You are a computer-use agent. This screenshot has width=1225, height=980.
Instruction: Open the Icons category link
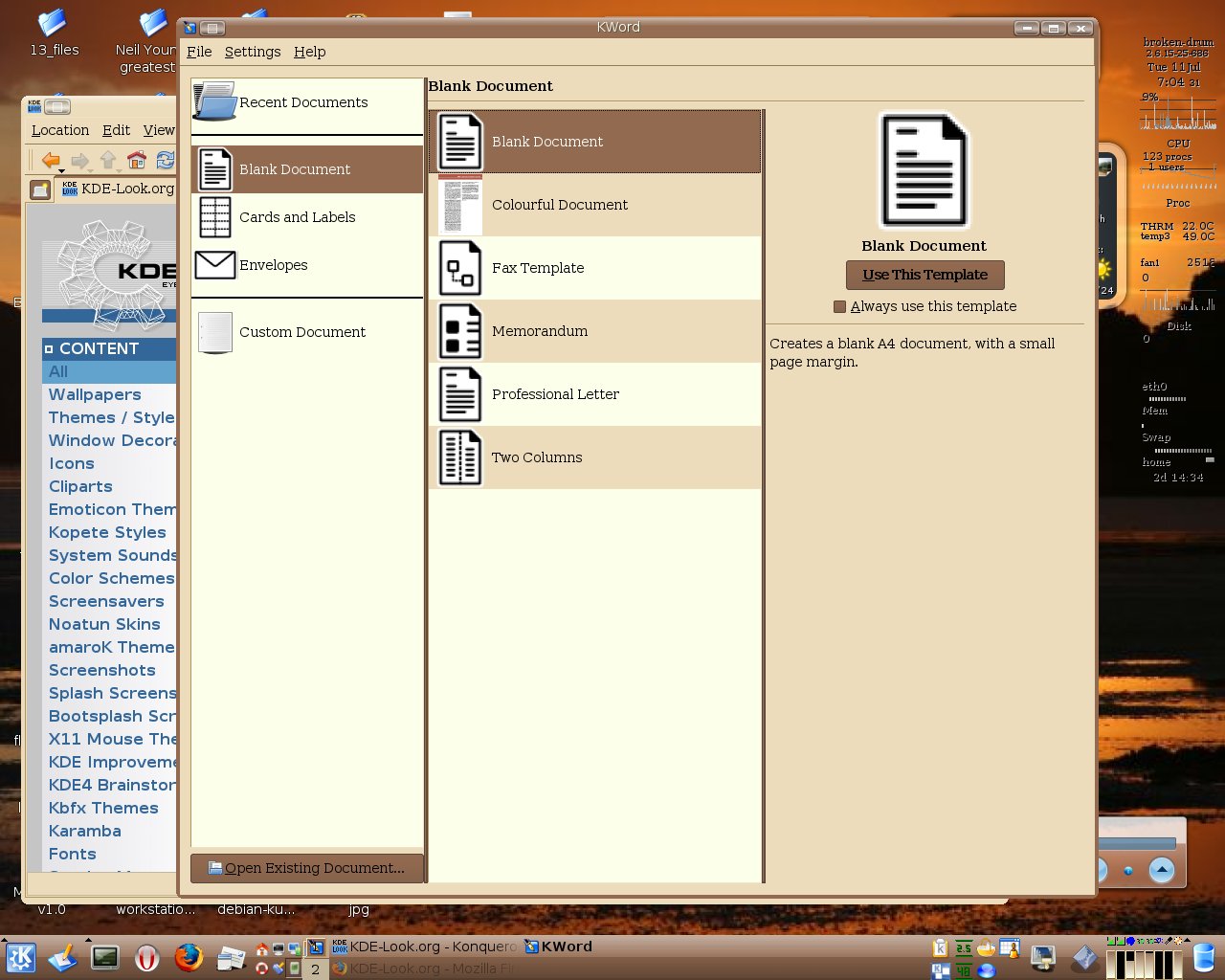(x=71, y=463)
